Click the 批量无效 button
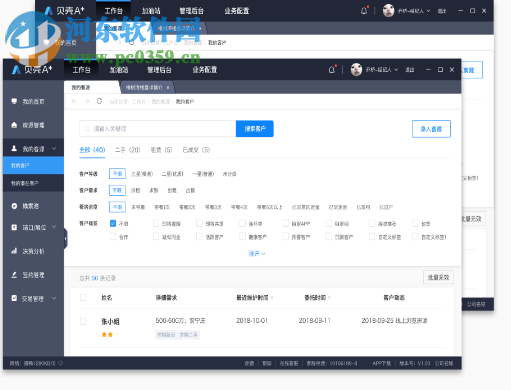The image size is (511, 390). [x=438, y=277]
